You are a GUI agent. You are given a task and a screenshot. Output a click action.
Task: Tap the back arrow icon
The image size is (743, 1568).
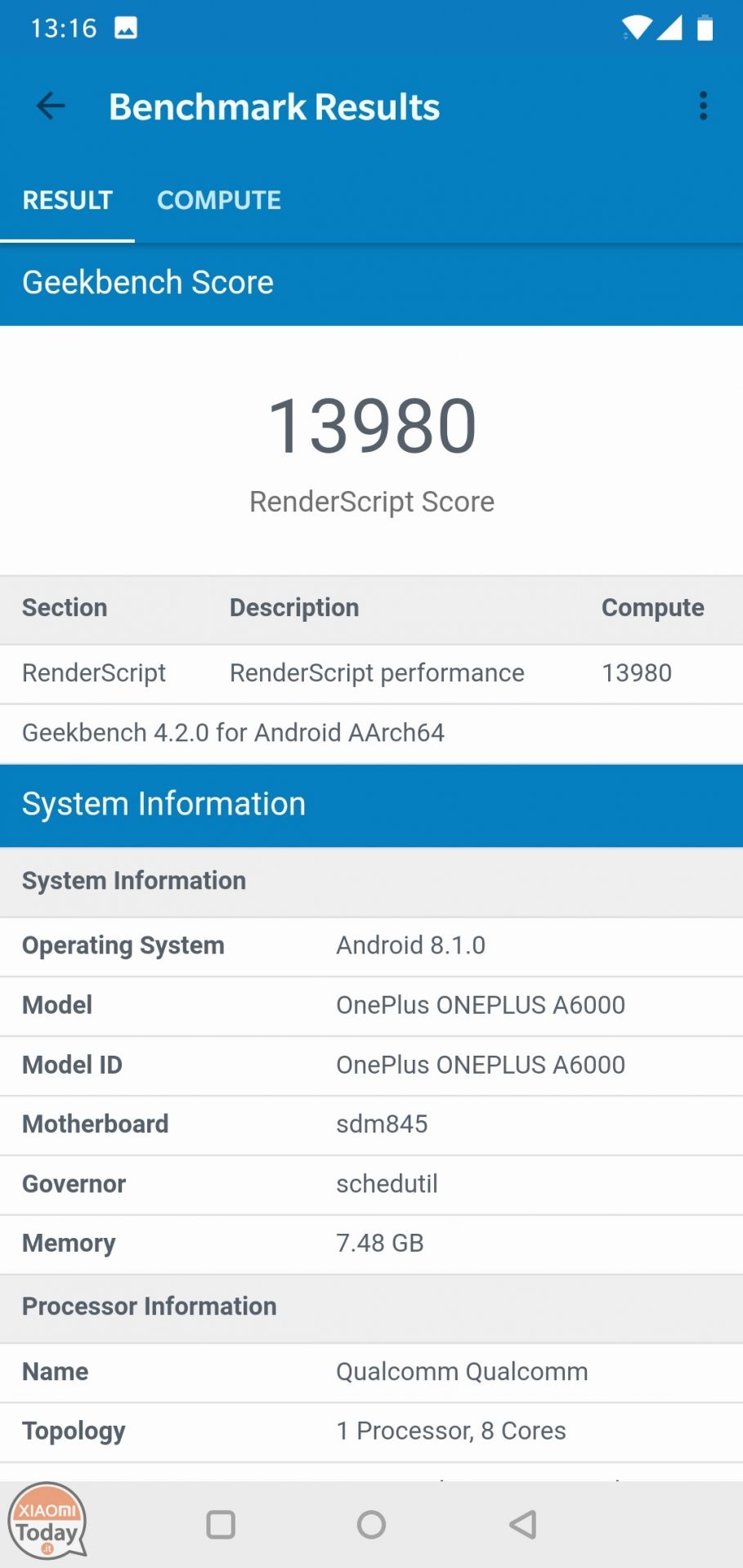point(51,106)
